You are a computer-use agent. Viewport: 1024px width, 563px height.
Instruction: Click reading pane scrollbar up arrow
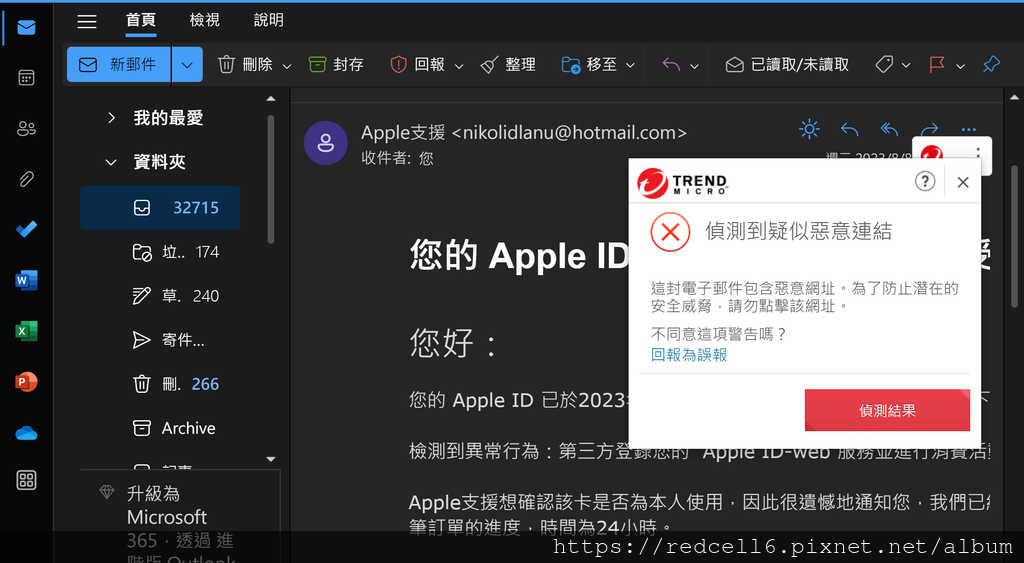click(1014, 98)
